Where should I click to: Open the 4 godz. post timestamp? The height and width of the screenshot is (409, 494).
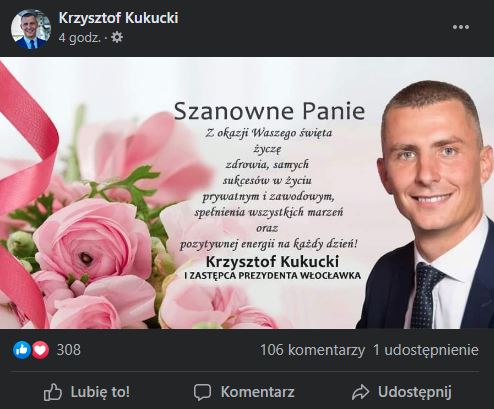[80, 38]
